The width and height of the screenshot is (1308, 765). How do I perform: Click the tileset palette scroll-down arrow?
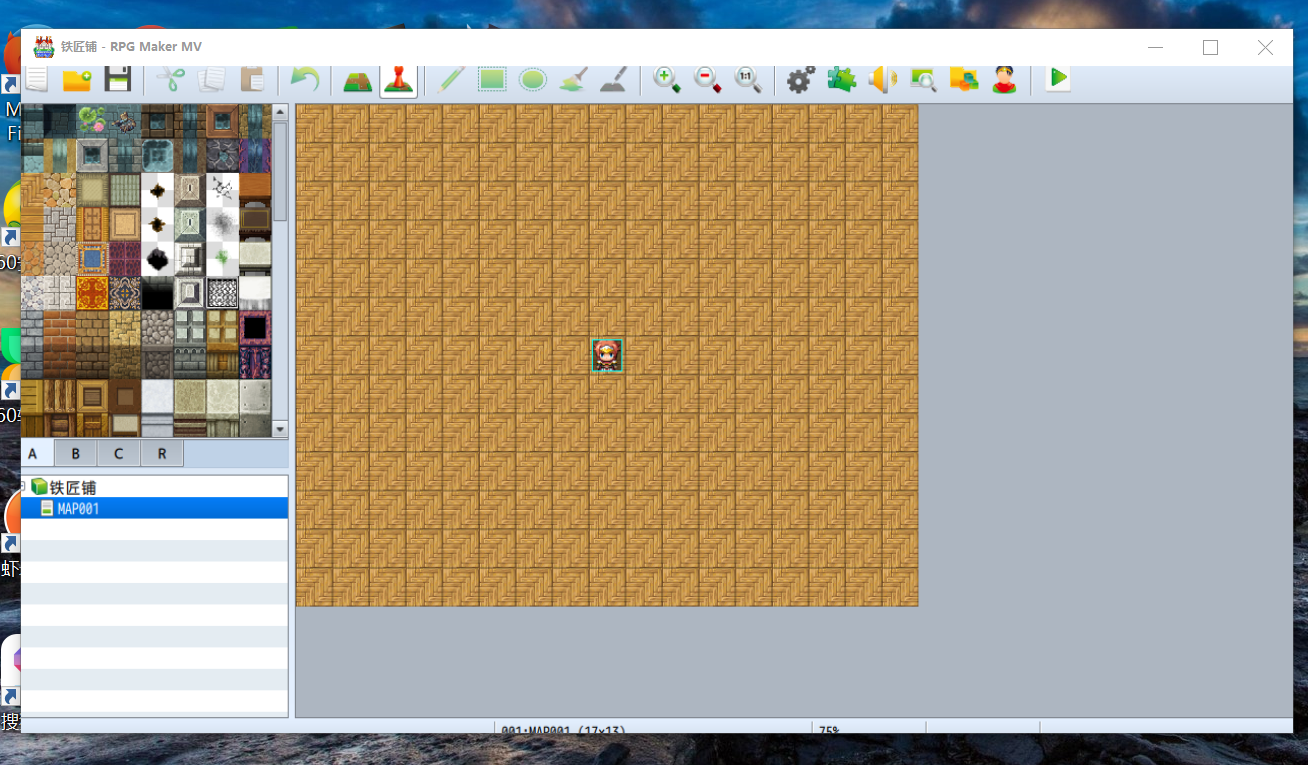click(x=280, y=428)
